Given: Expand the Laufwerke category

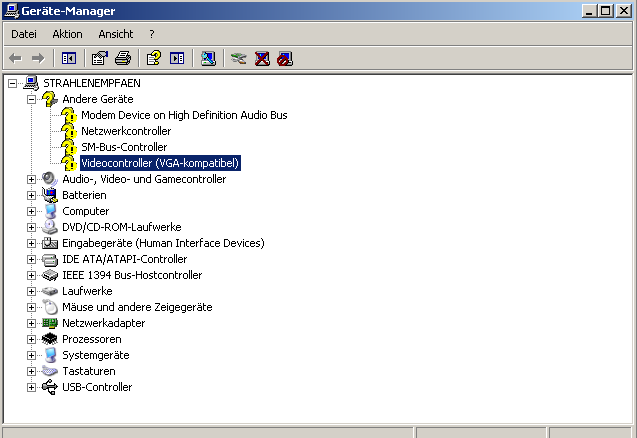Looking at the screenshot, I should [x=31, y=291].
